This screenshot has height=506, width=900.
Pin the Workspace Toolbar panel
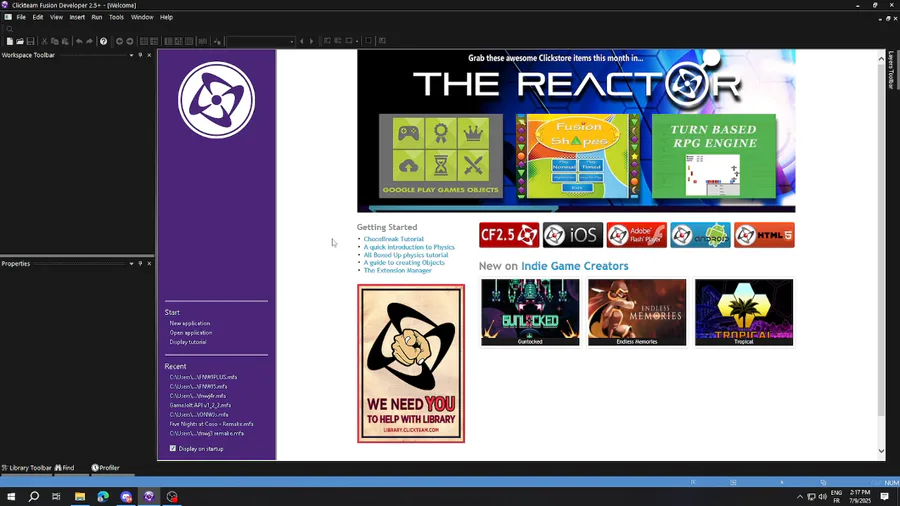point(140,55)
